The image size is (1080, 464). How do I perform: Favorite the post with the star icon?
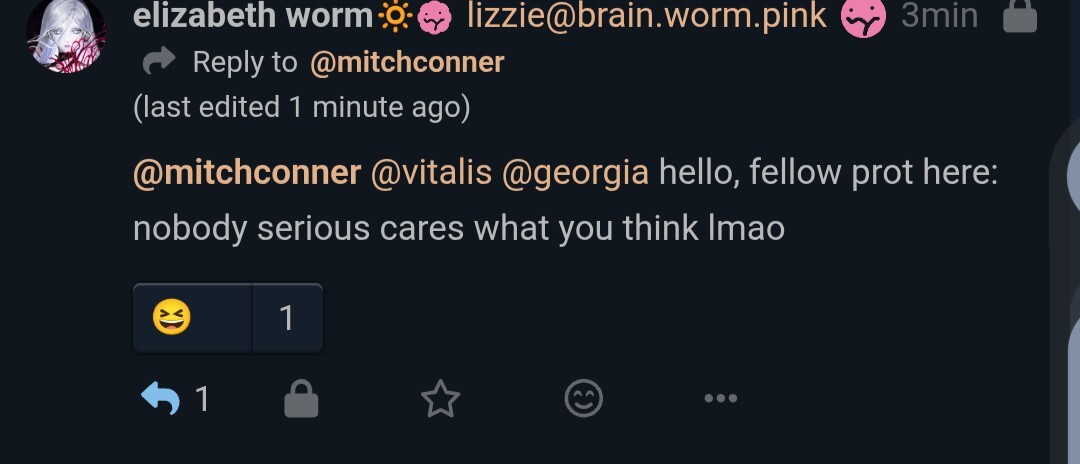pos(440,399)
